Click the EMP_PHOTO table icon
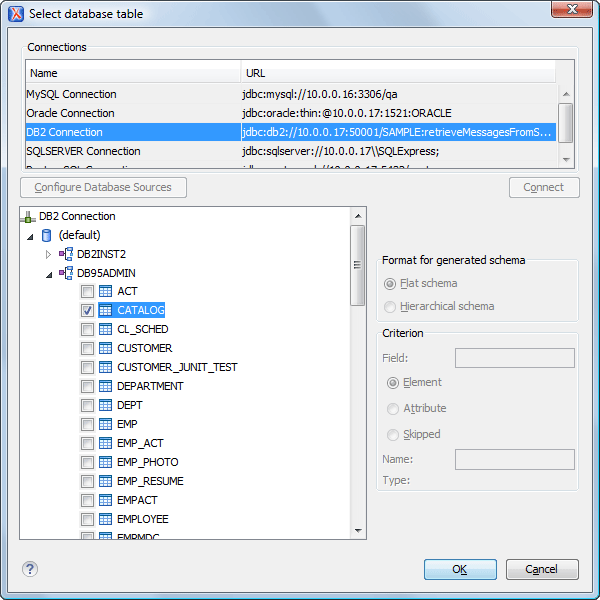 (105, 462)
